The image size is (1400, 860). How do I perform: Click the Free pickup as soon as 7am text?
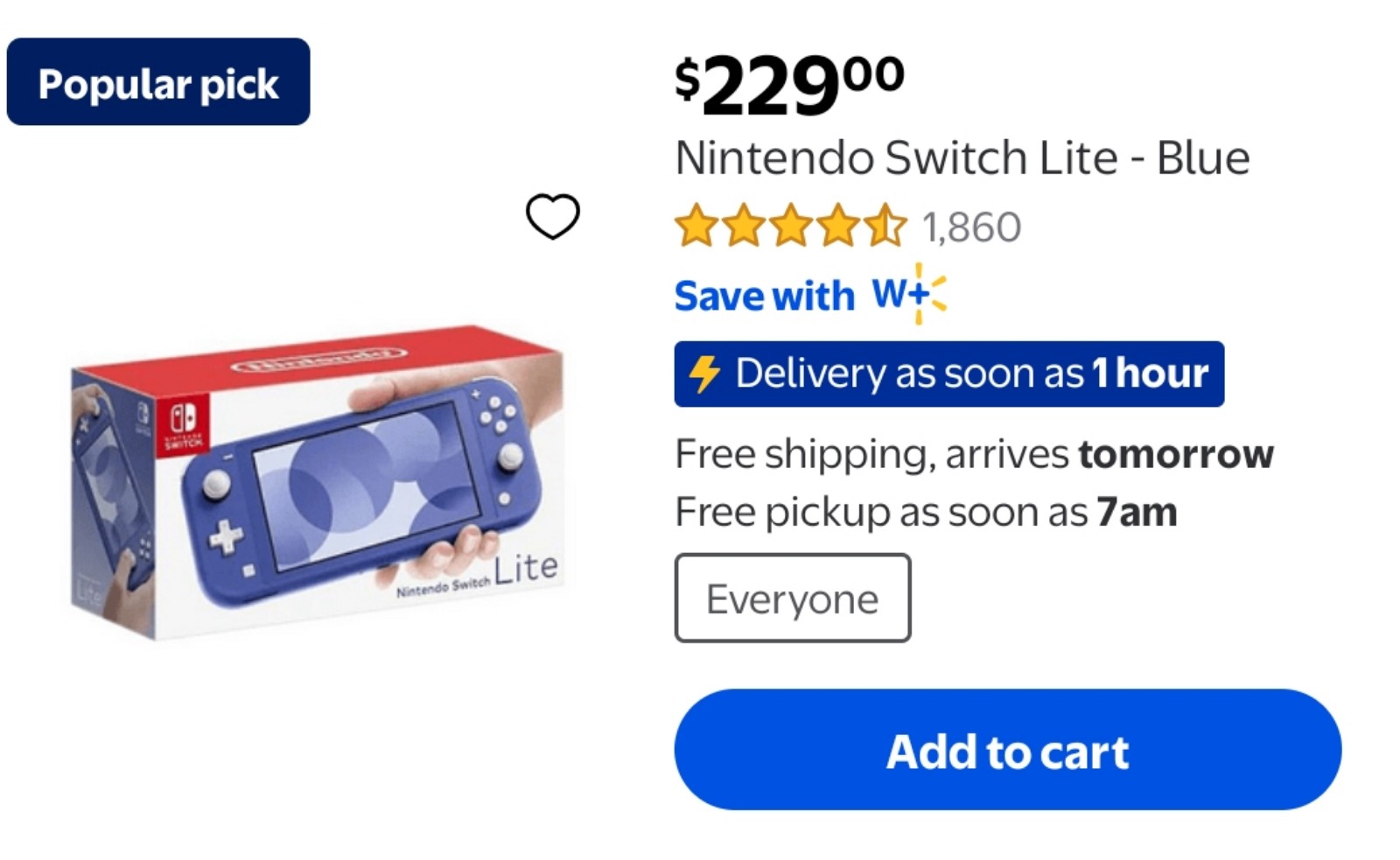point(926,512)
